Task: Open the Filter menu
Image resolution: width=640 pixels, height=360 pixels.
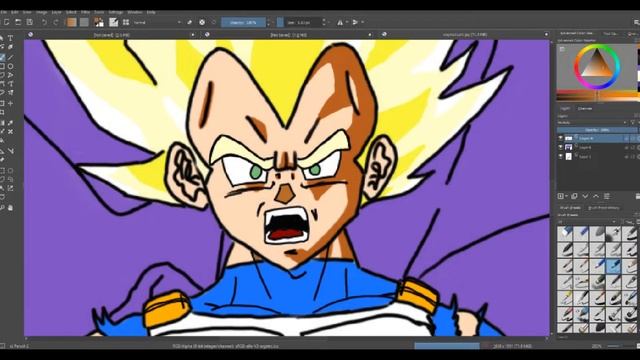Action: 85,12
